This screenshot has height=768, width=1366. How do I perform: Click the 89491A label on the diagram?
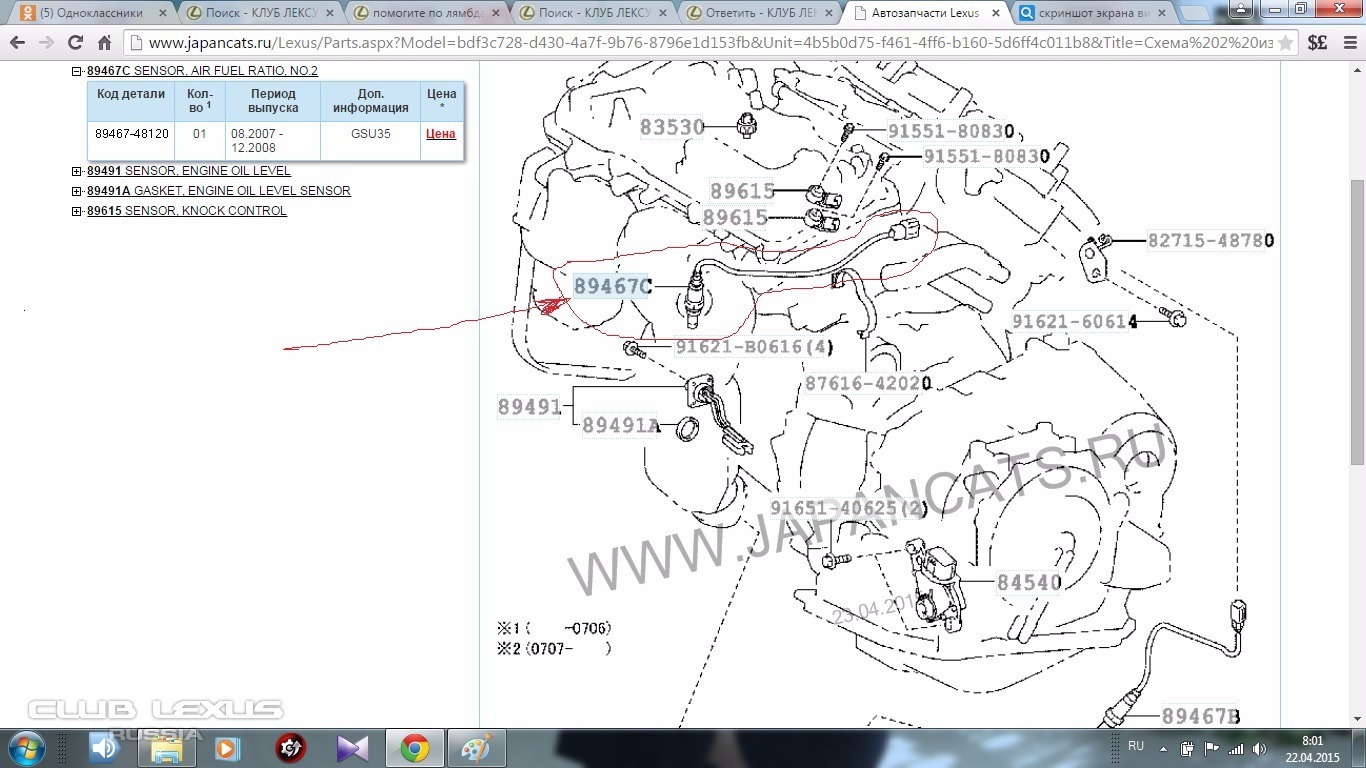(x=621, y=425)
